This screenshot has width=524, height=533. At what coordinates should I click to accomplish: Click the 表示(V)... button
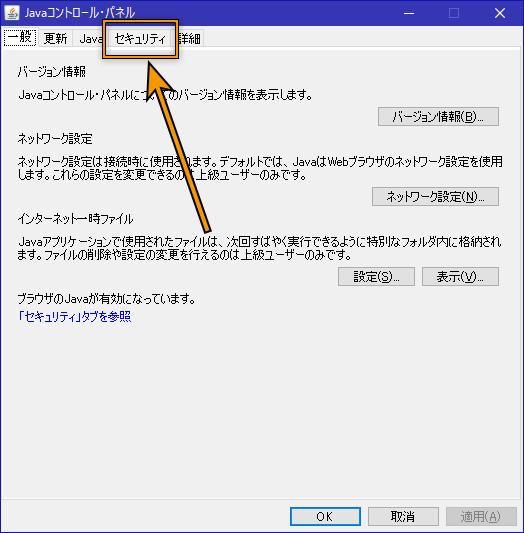tap(460, 276)
